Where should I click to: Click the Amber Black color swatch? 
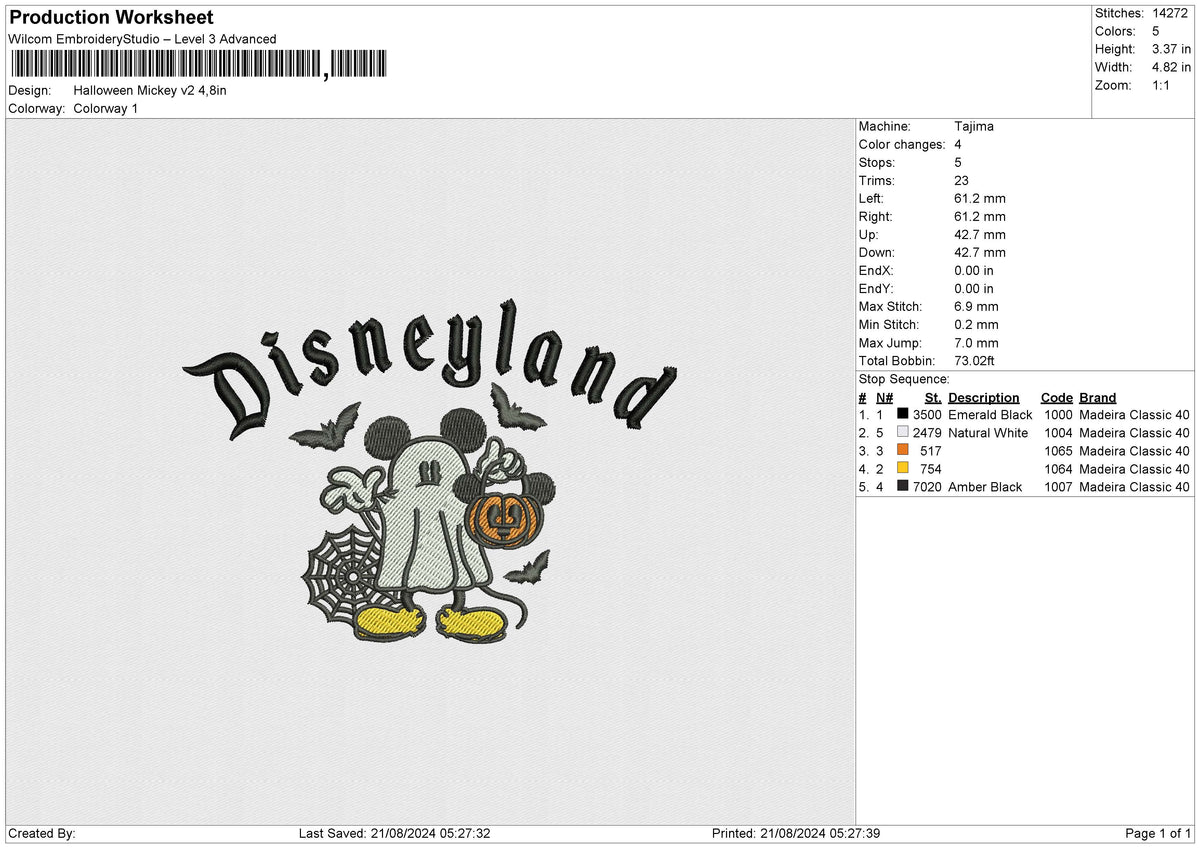903,487
